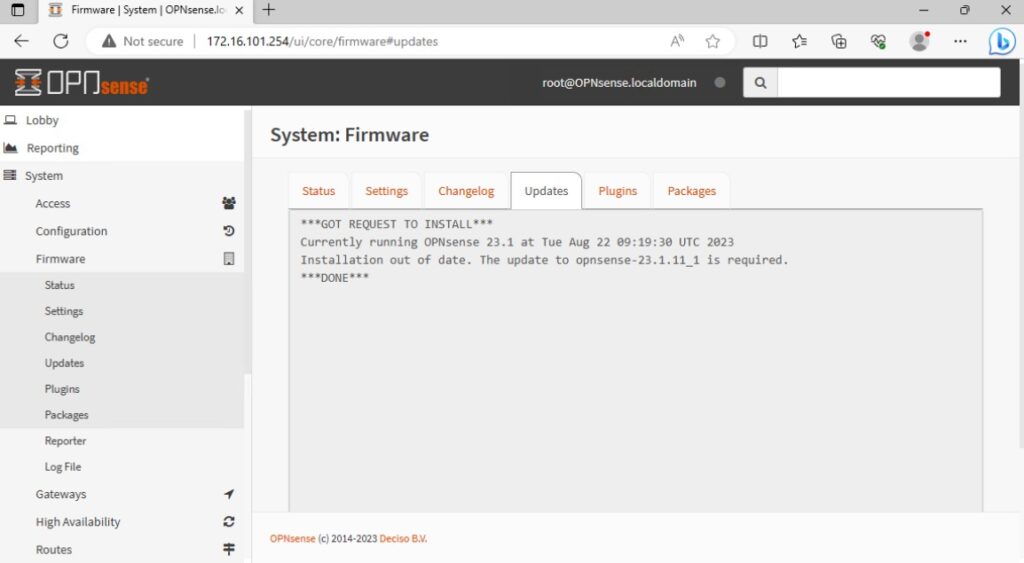Click the OPNsense search input field
Viewport: 1024px width, 563px height.
pyautogui.click(x=888, y=83)
